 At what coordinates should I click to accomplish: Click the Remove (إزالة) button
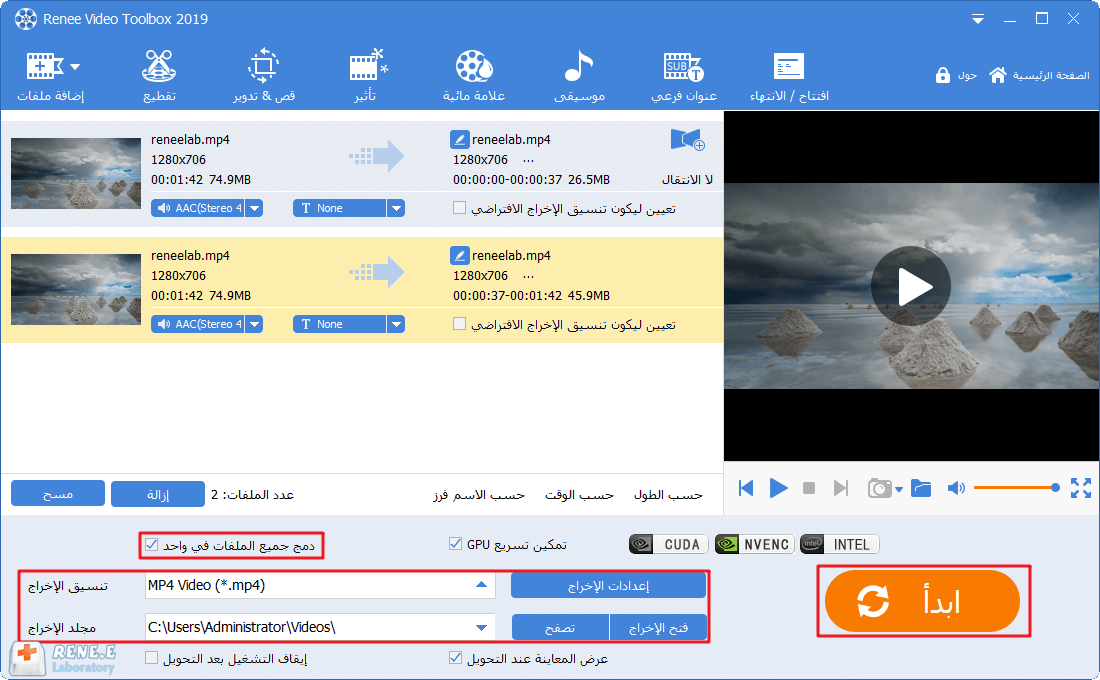coord(158,494)
